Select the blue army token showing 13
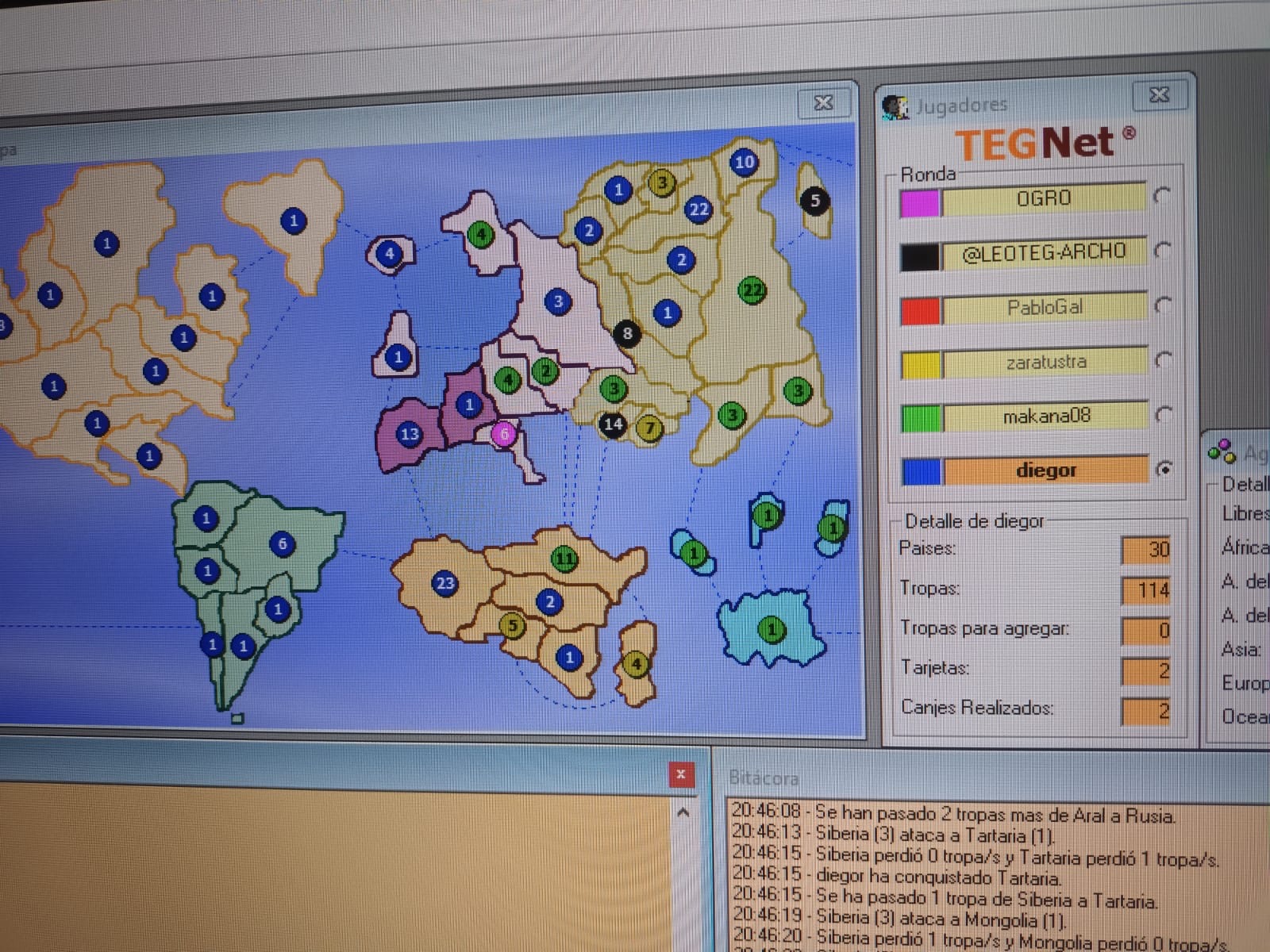Image resolution: width=1270 pixels, height=952 pixels. 409,434
